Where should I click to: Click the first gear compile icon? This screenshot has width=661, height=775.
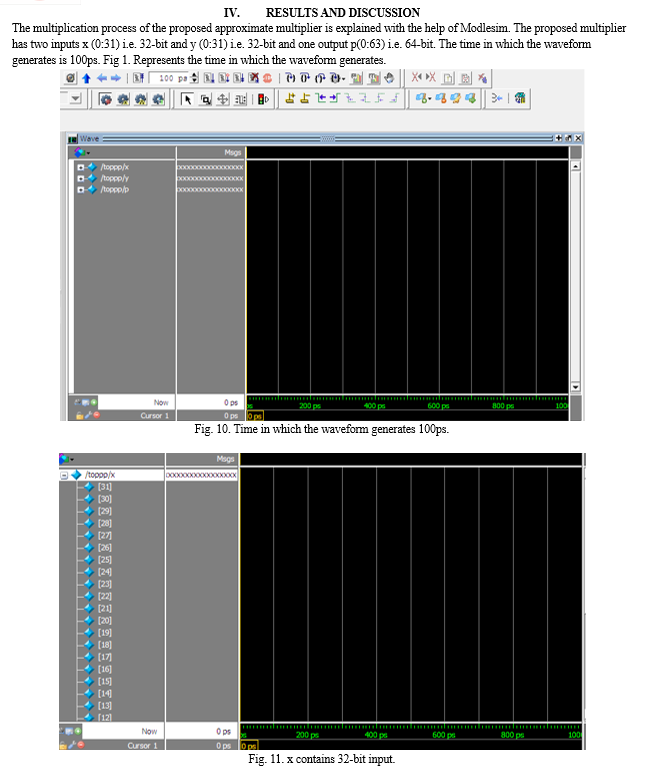coord(105,99)
